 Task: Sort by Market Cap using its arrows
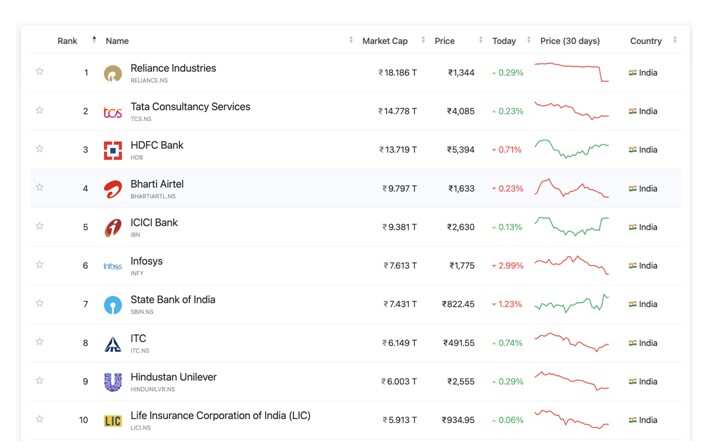pyautogui.click(x=423, y=40)
